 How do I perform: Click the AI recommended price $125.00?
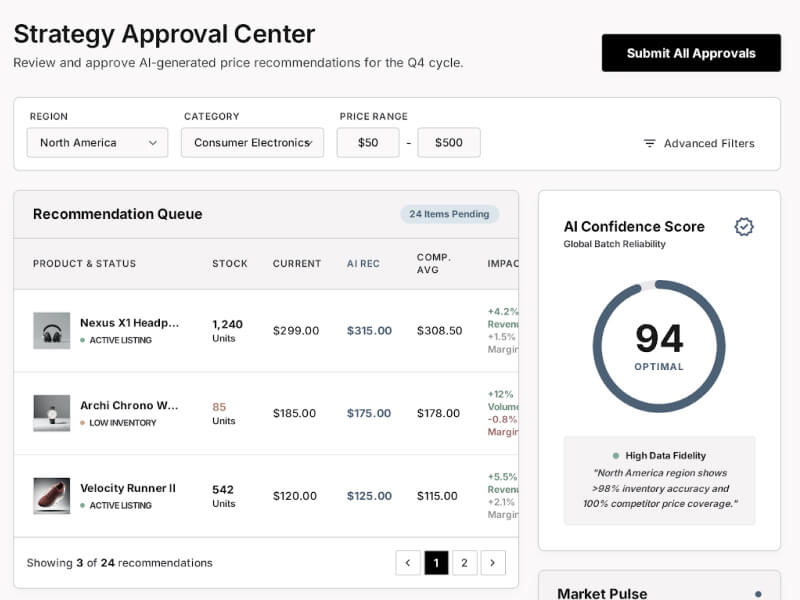pos(369,496)
